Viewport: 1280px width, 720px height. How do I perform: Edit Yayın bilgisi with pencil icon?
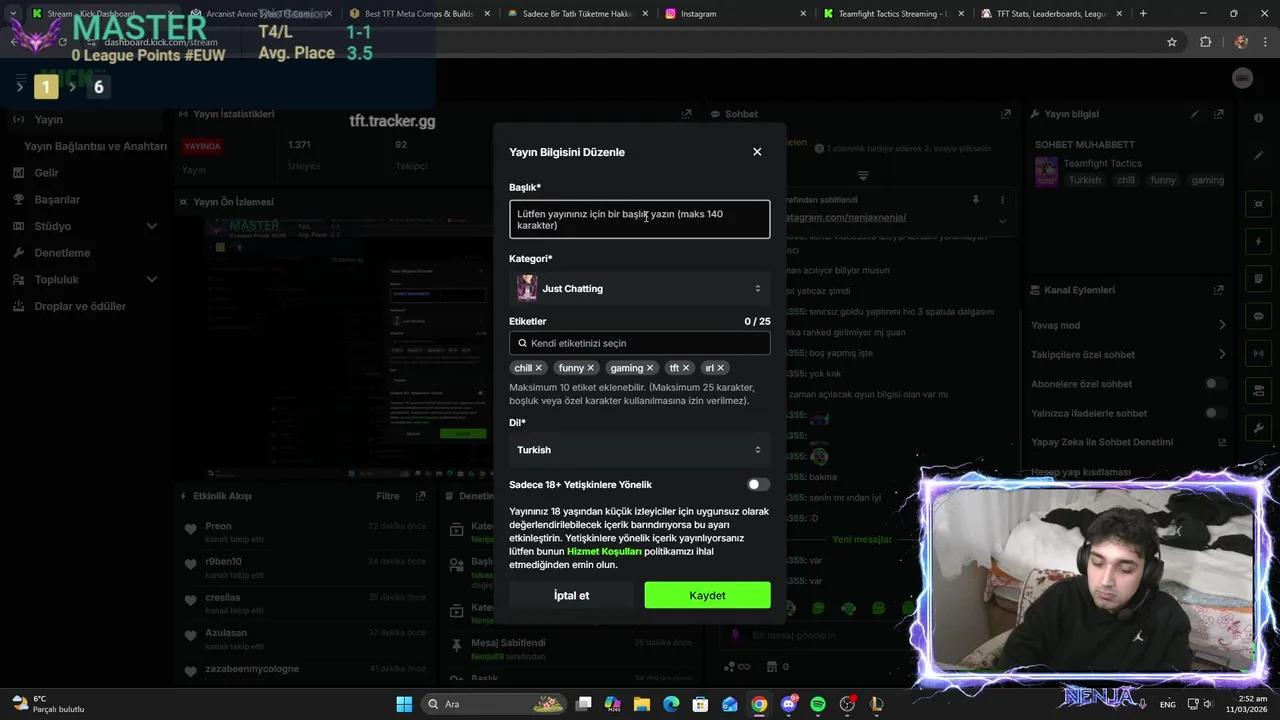1194,114
